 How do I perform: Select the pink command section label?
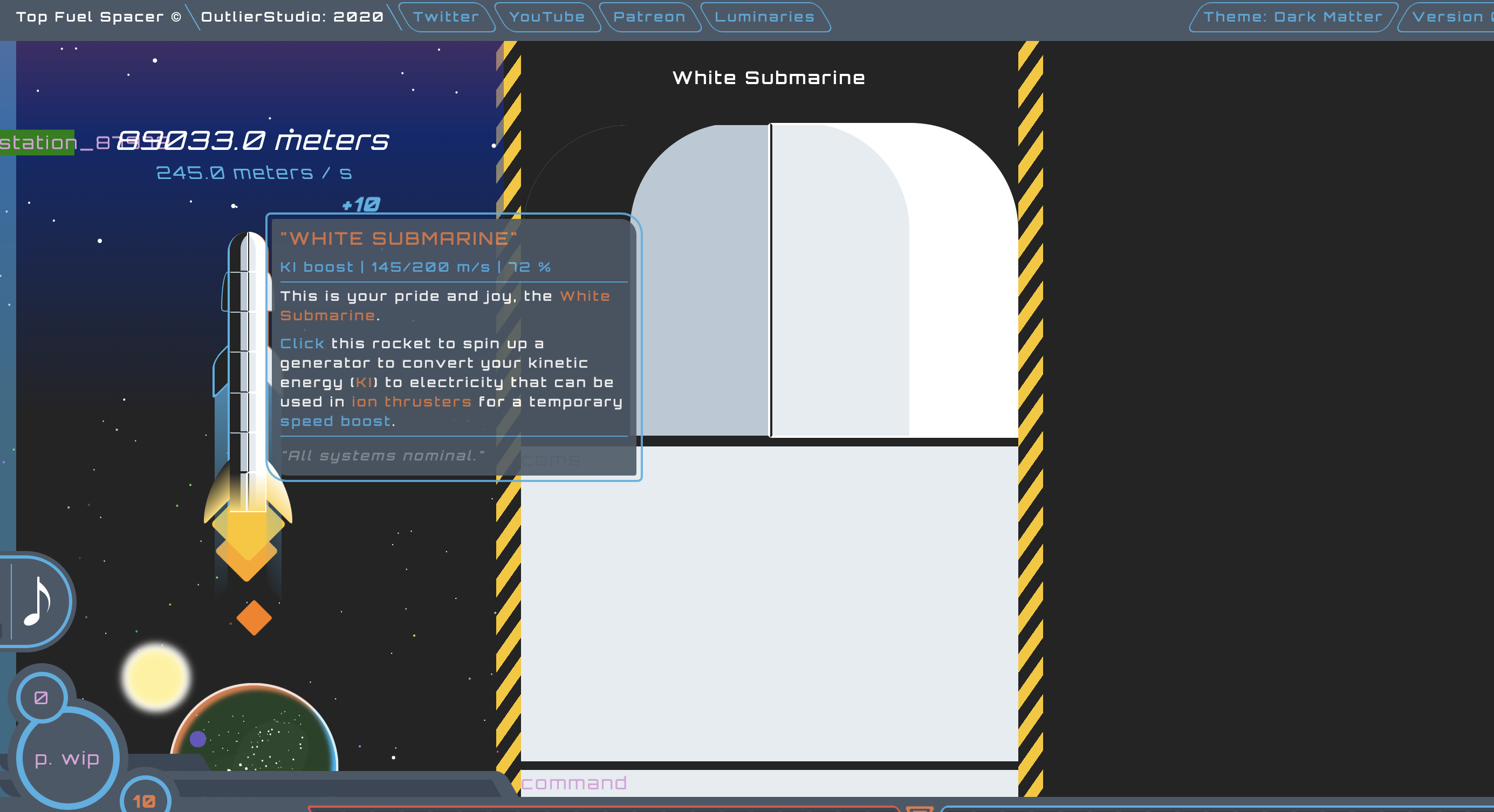click(x=573, y=783)
